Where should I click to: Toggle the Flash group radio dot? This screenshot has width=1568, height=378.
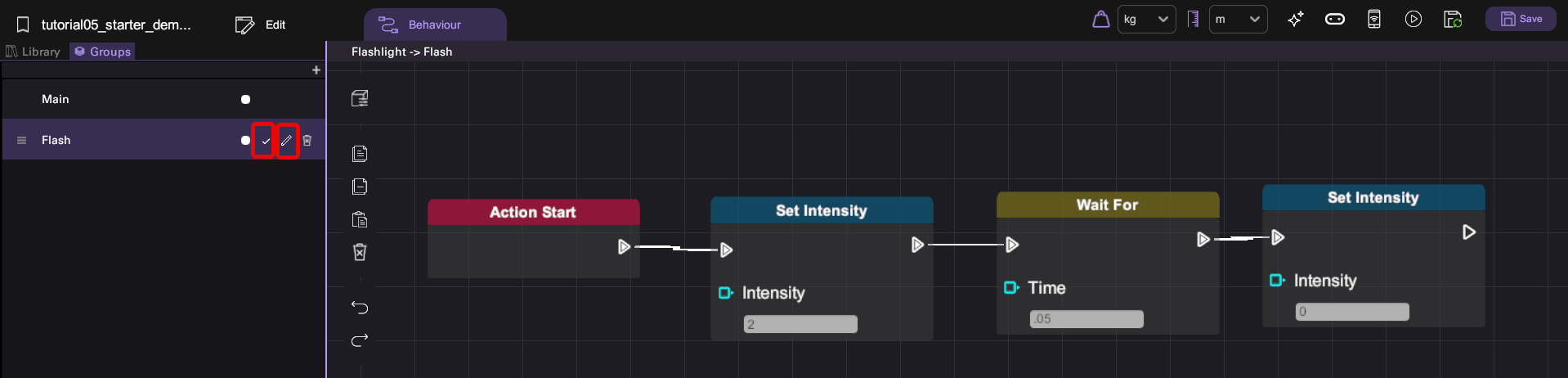(245, 140)
